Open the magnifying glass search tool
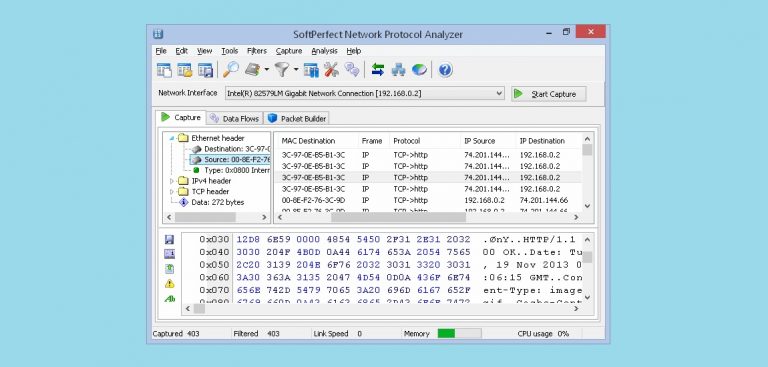The image size is (768, 367). (x=231, y=70)
